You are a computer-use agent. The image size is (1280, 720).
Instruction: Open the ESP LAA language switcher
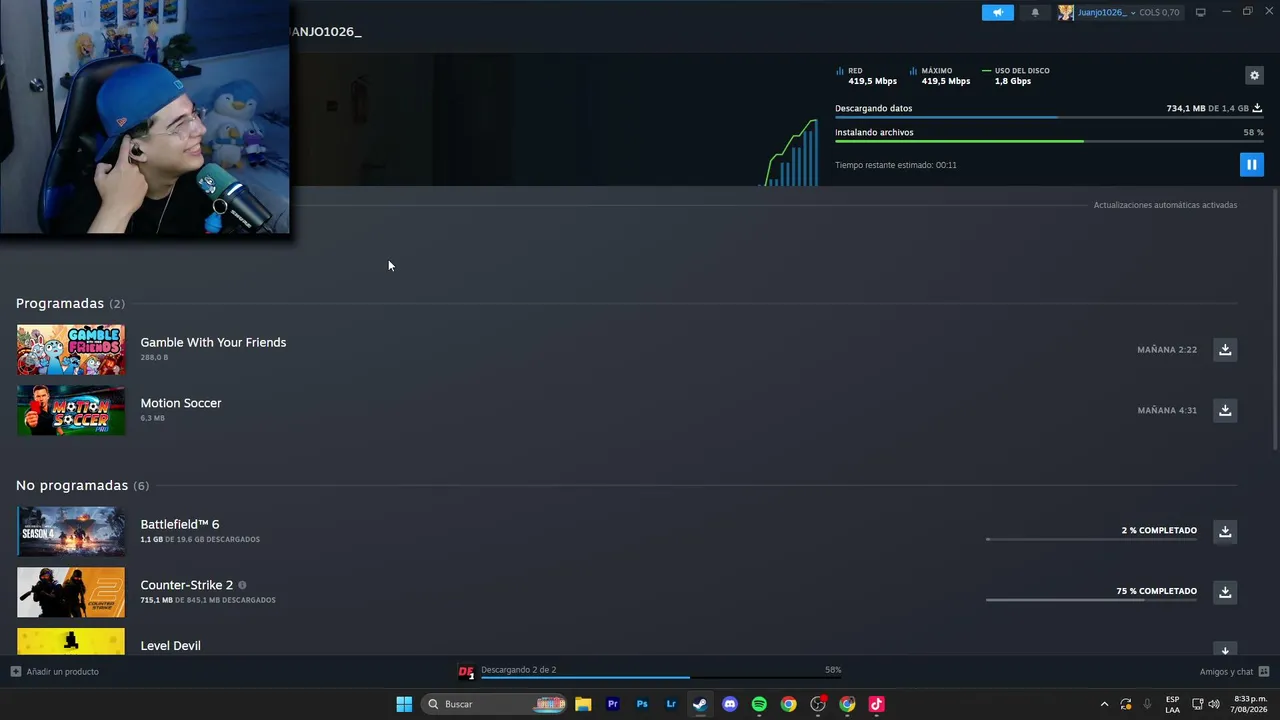coord(1172,704)
